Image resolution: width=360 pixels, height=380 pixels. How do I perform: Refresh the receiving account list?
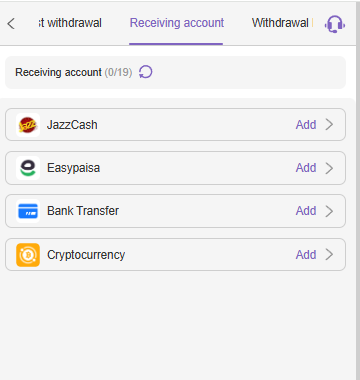click(146, 72)
